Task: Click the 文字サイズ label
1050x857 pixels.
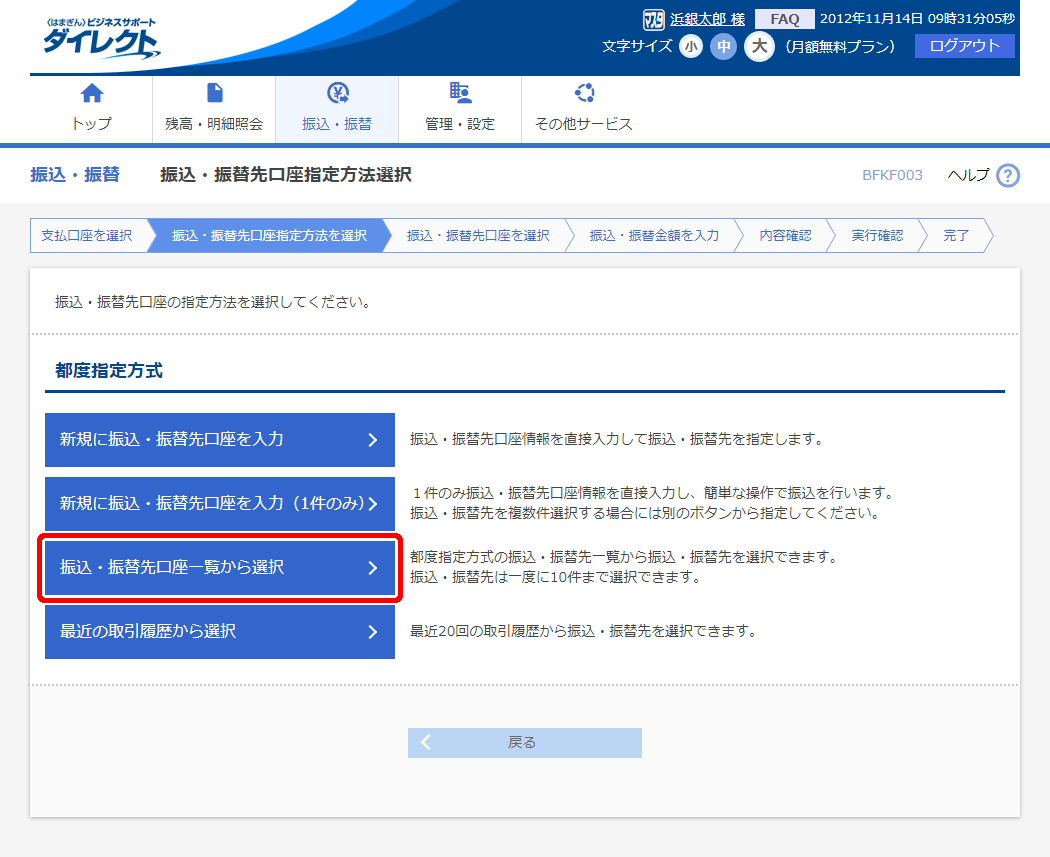Action: [637, 46]
